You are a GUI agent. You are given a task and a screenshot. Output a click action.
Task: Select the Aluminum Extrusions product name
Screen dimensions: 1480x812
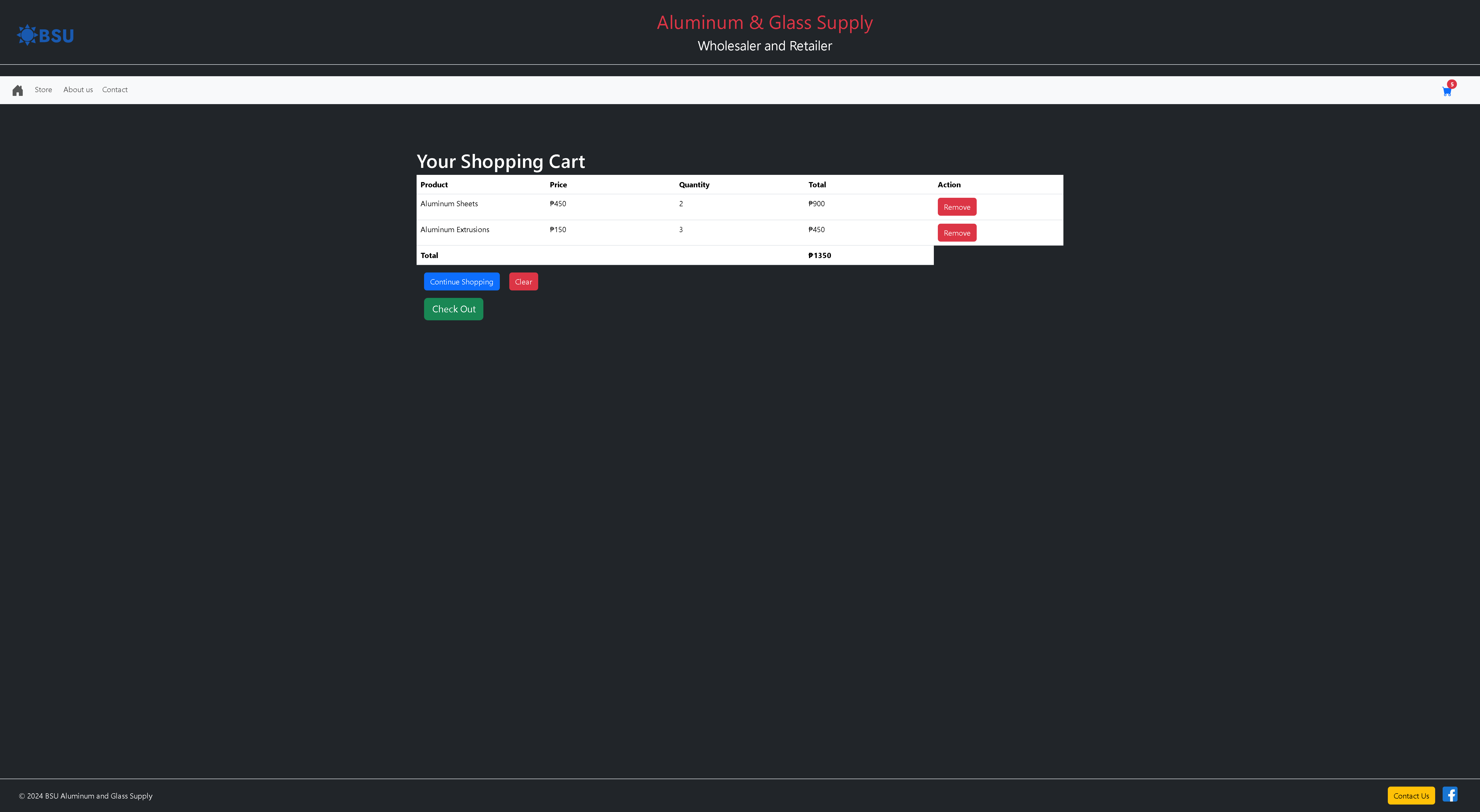[x=454, y=229]
